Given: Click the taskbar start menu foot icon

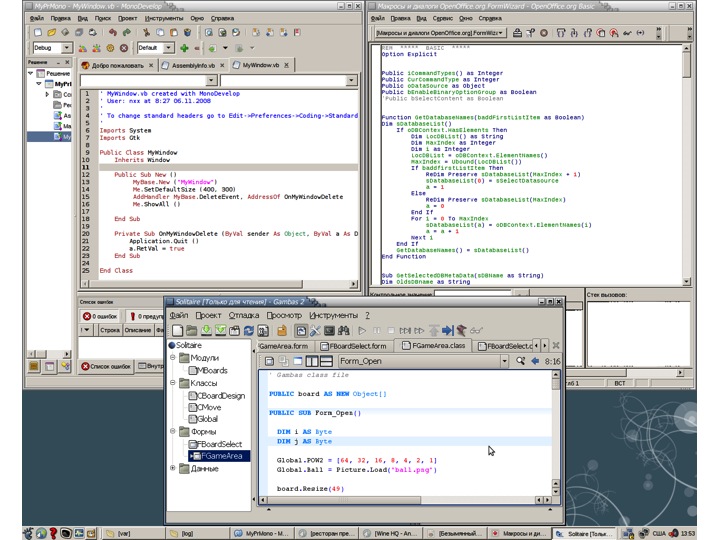Looking at the screenshot, I should [28, 533].
